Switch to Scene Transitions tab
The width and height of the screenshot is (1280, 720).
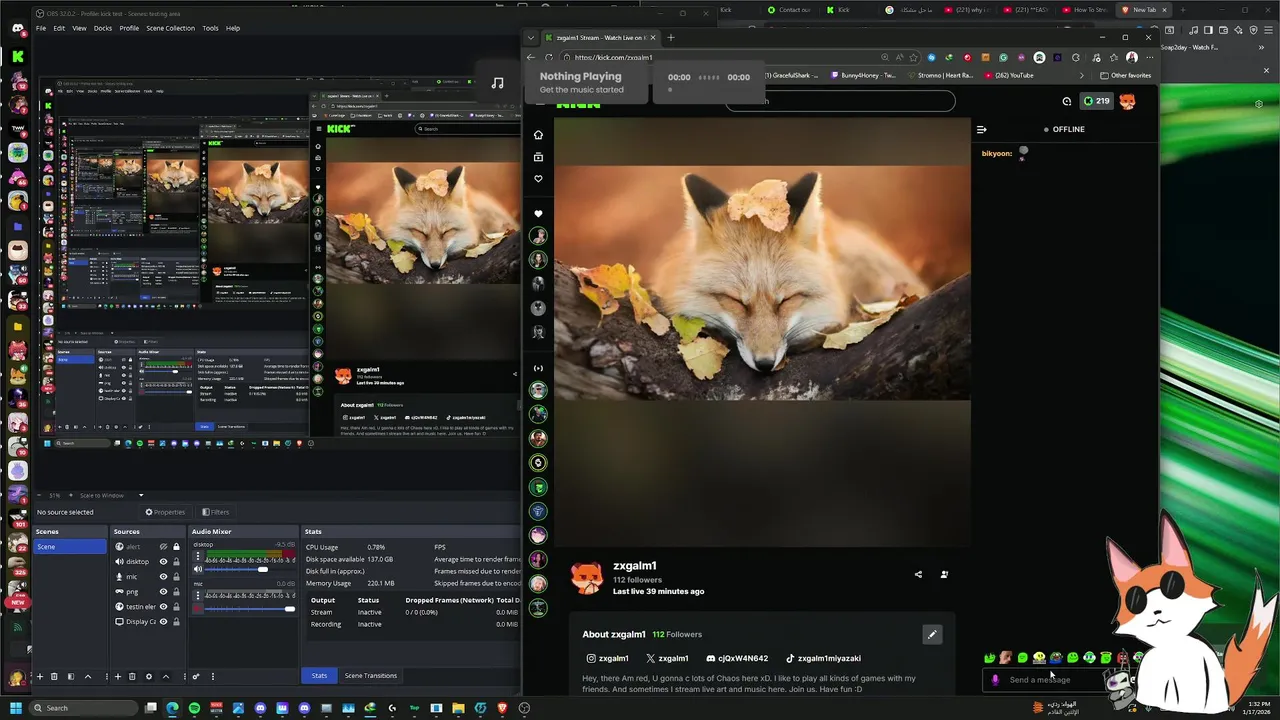pyautogui.click(x=371, y=676)
